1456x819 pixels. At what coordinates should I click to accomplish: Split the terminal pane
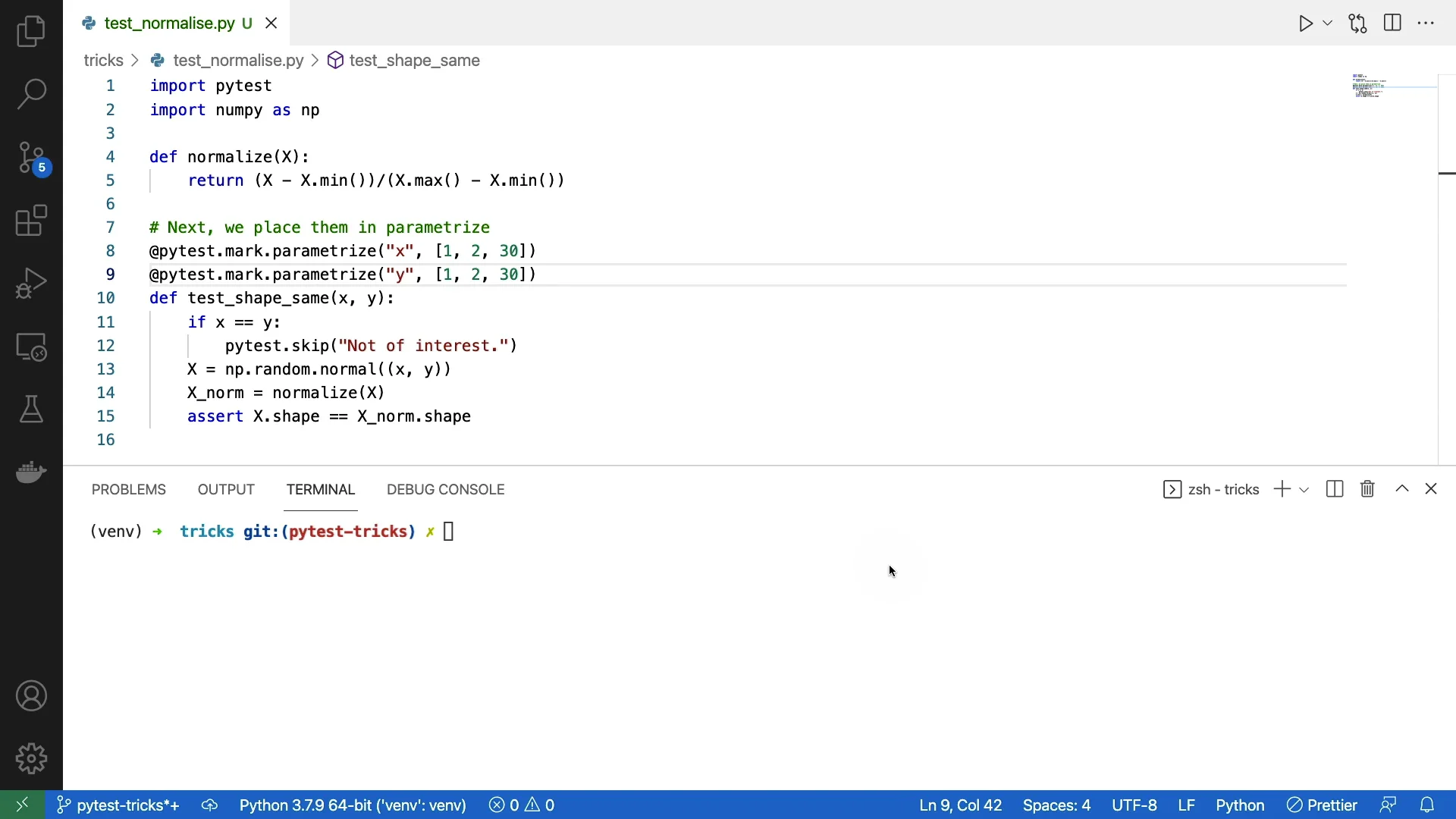(1335, 490)
